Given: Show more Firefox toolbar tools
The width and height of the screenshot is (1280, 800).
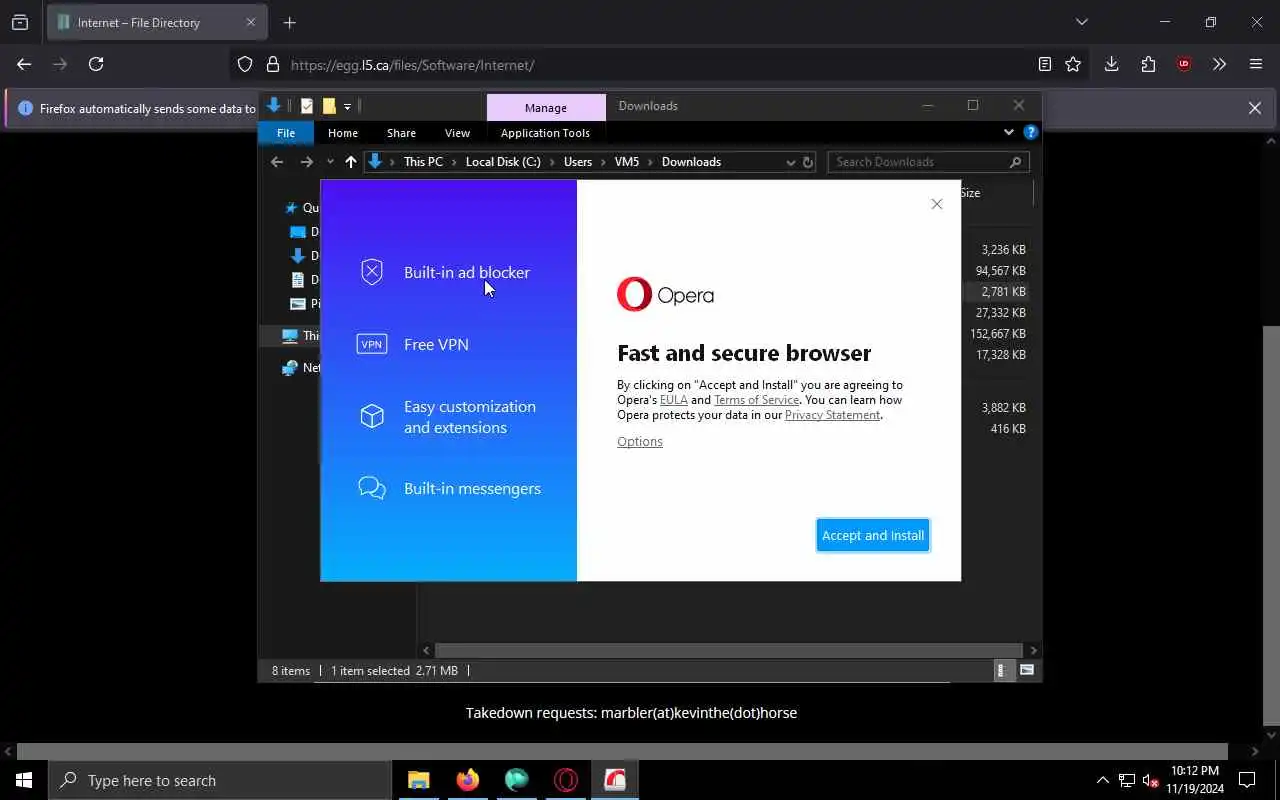Looking at the screenshot, I should pyautogui.click(x=1219, y=64).
